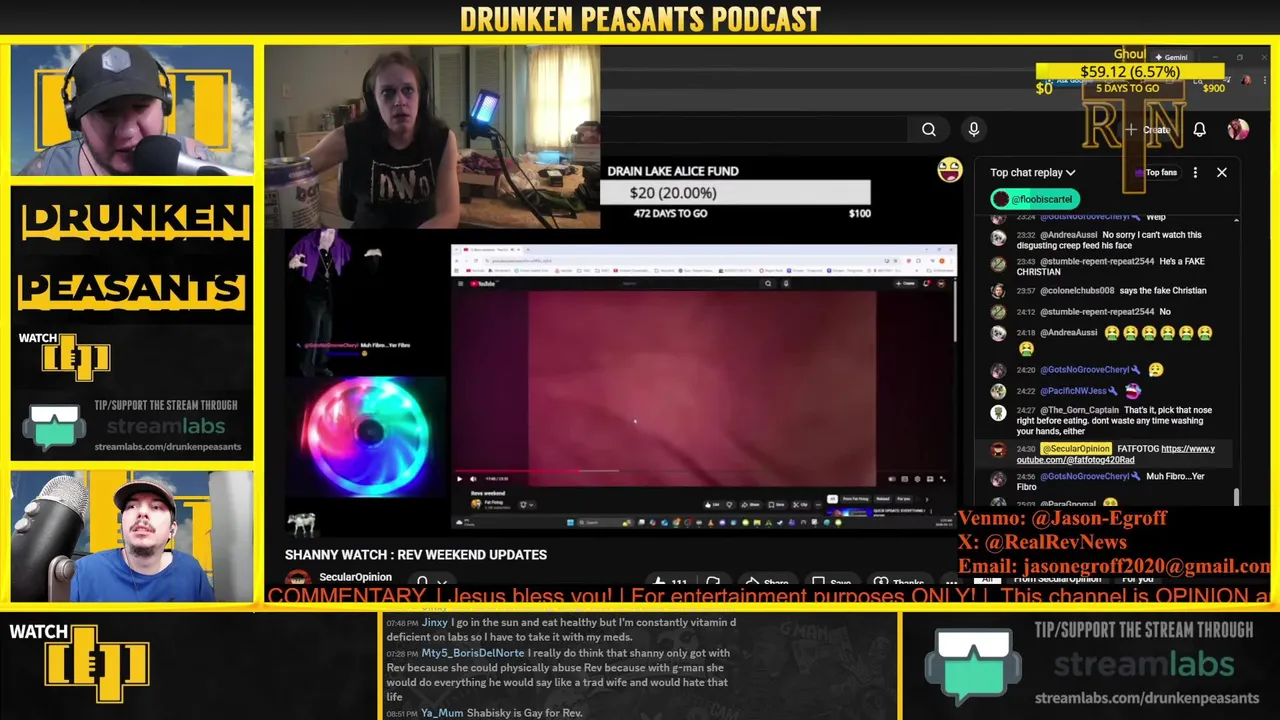
Task: Click back arrow in embedded browser window
Action: (x=457, y=261)
